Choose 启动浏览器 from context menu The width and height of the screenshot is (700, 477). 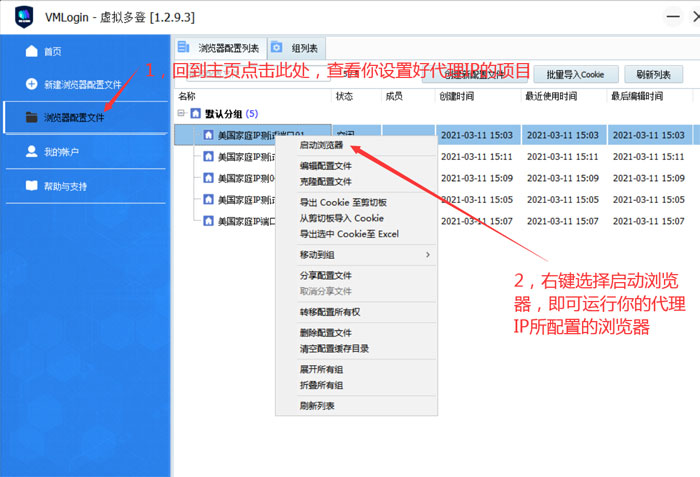click(x=321, y=145)
